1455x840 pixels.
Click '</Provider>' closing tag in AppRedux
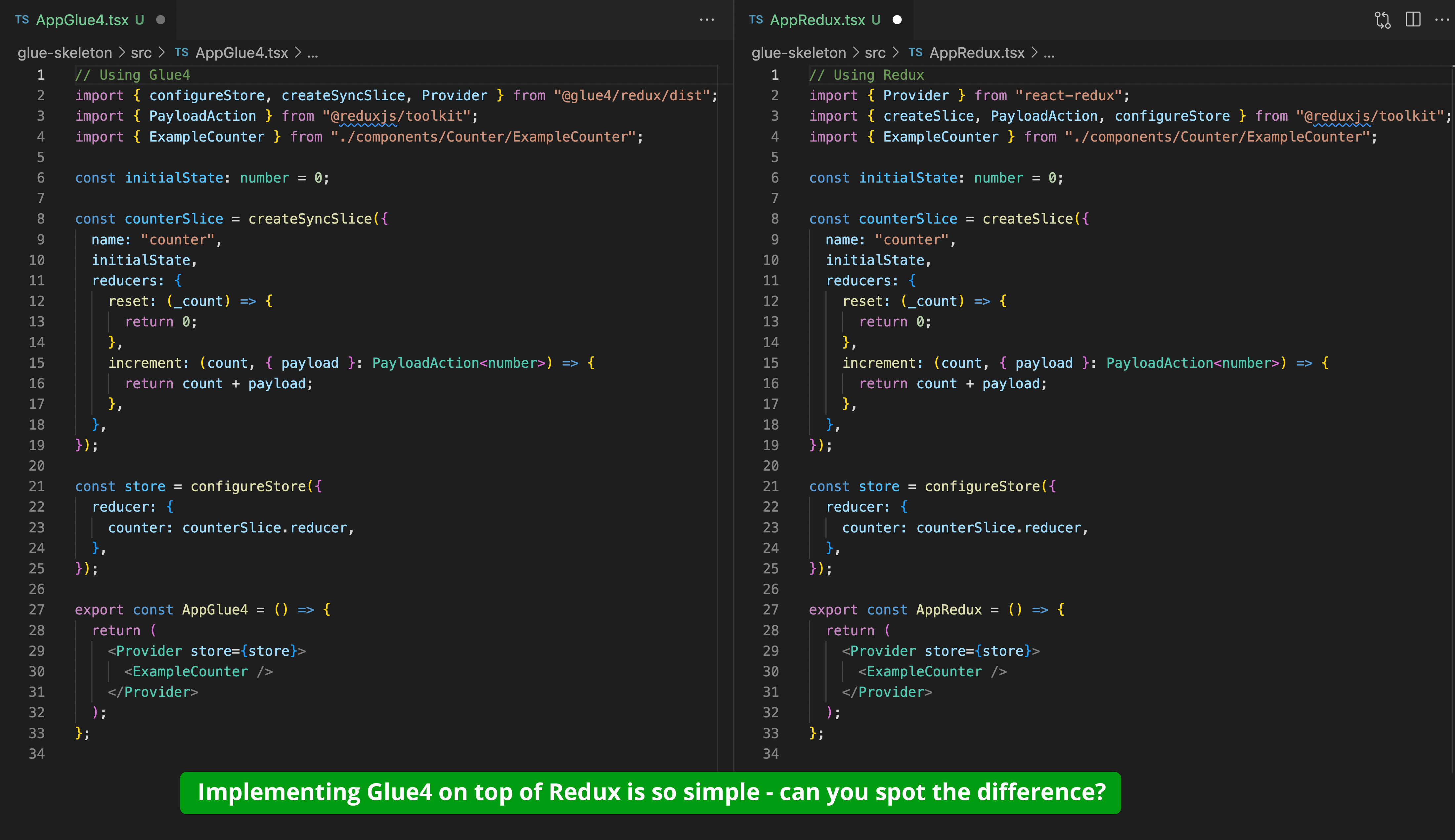pos(887,692)
